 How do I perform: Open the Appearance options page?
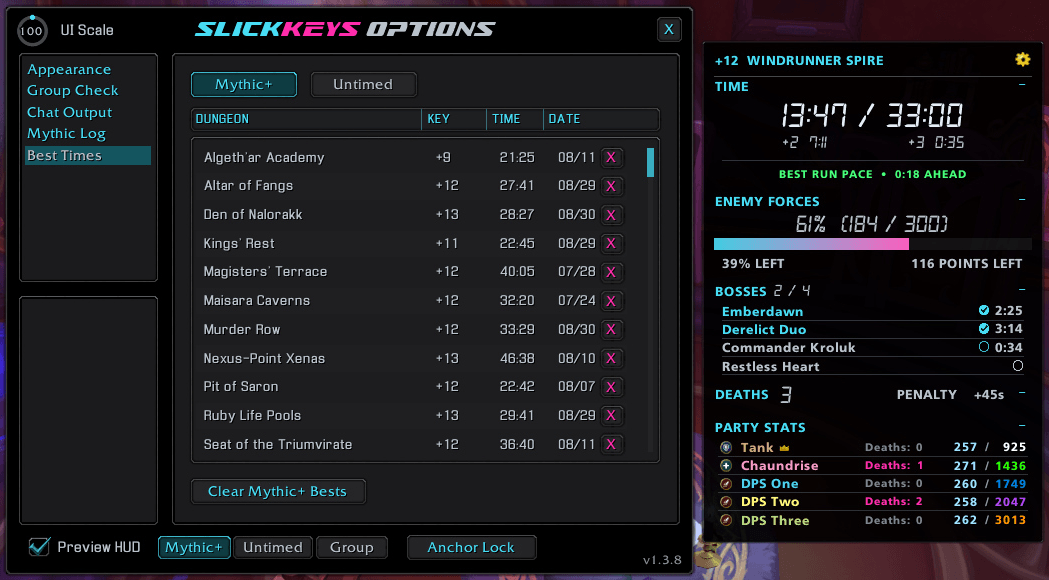[69, 70]
